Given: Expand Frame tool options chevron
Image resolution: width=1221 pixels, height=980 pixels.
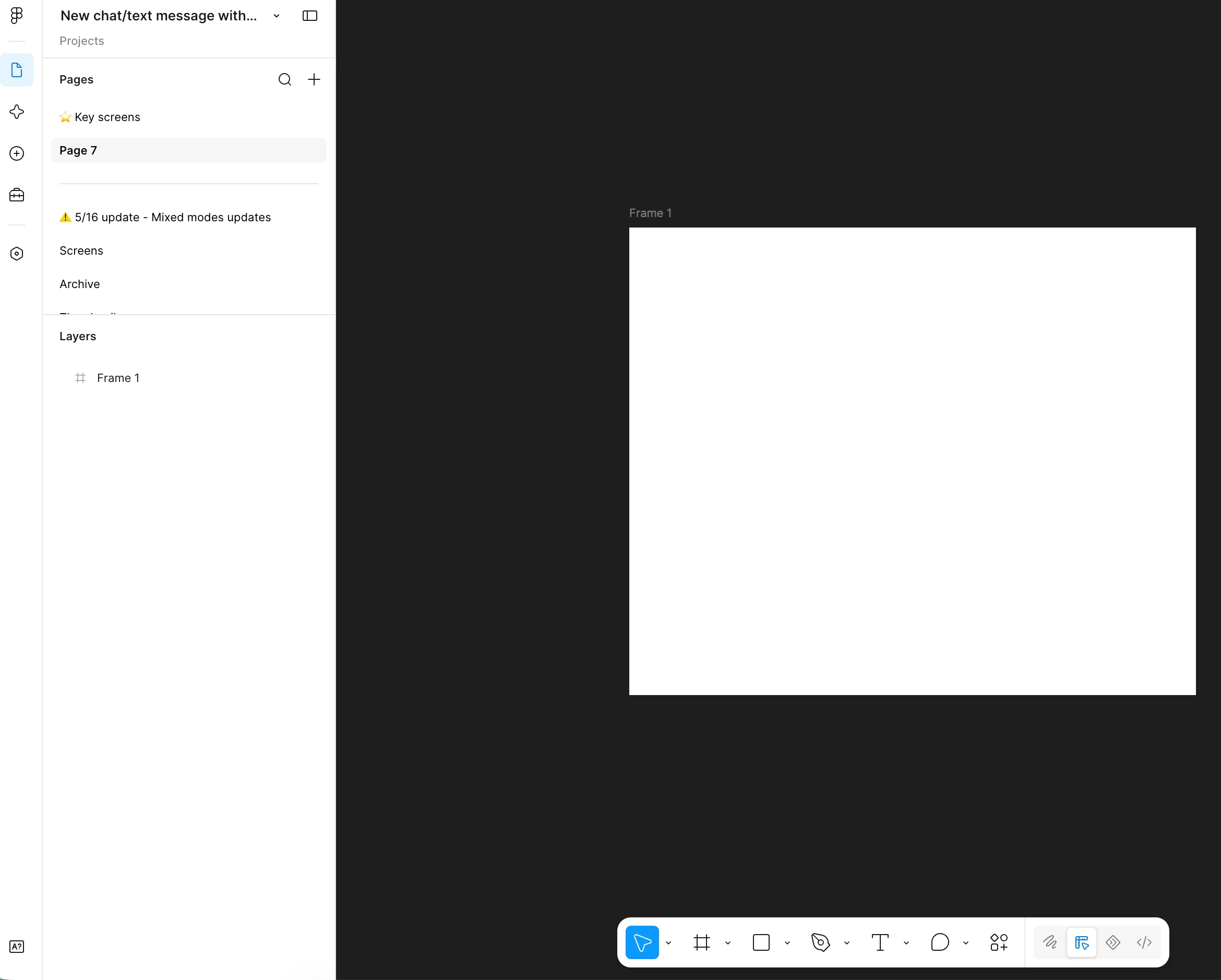Looking at the screenshot, I should (x=728, y=943).
